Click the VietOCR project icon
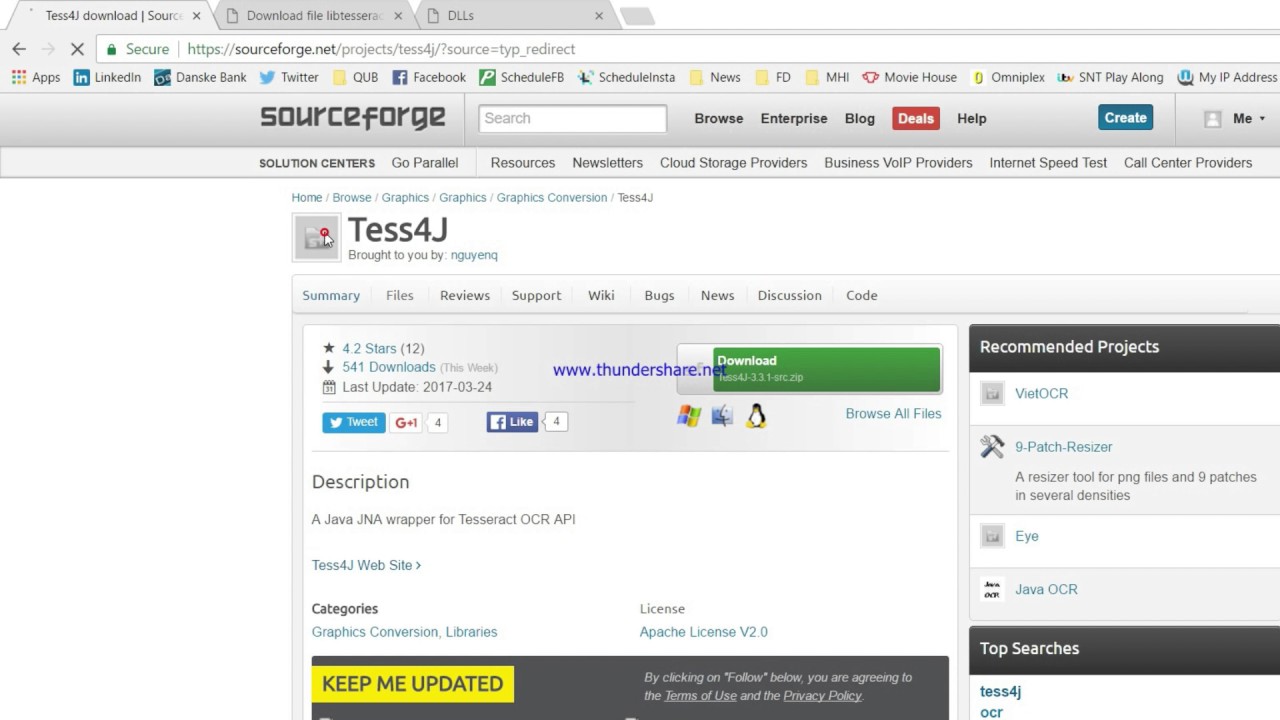This screenshot has width=1280, height=720. (x=992, y=394)
